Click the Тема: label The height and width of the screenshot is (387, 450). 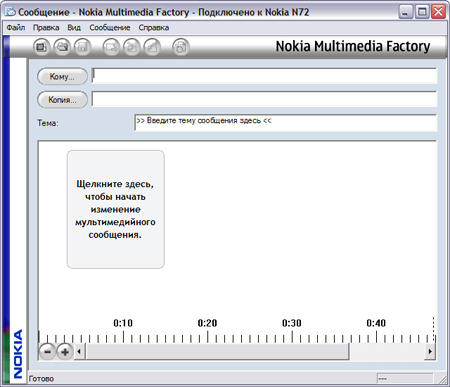48,123
